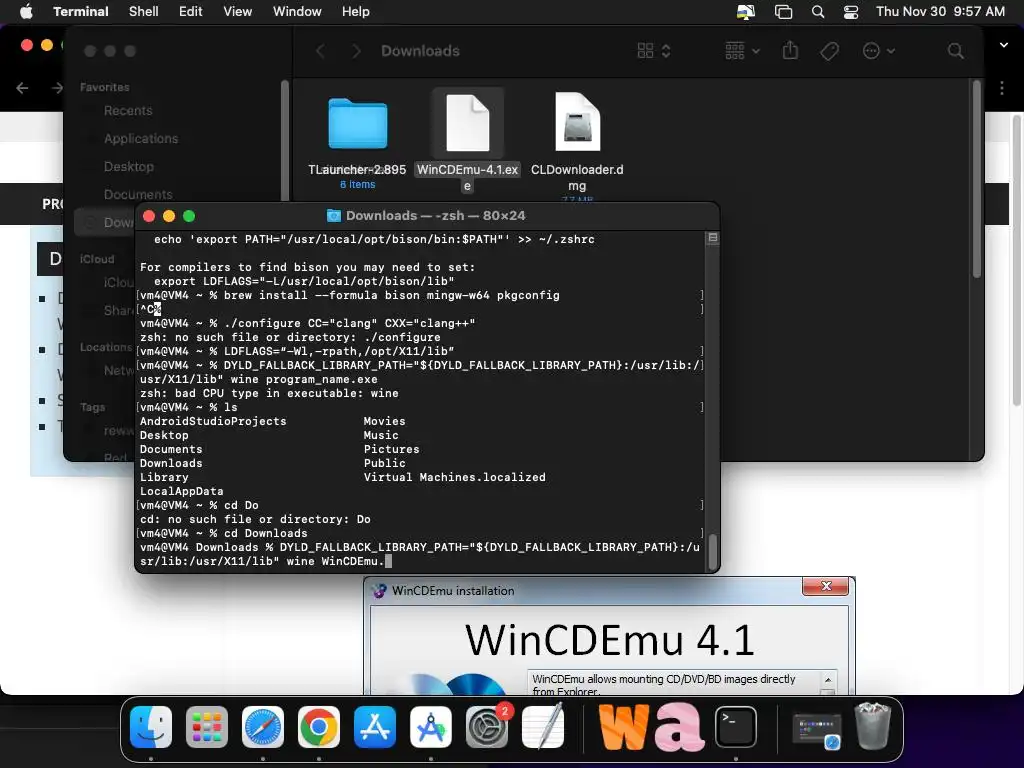Screen dimensions: 1024x768
Task: Open the Help menu
Action: tap(355, 11)
